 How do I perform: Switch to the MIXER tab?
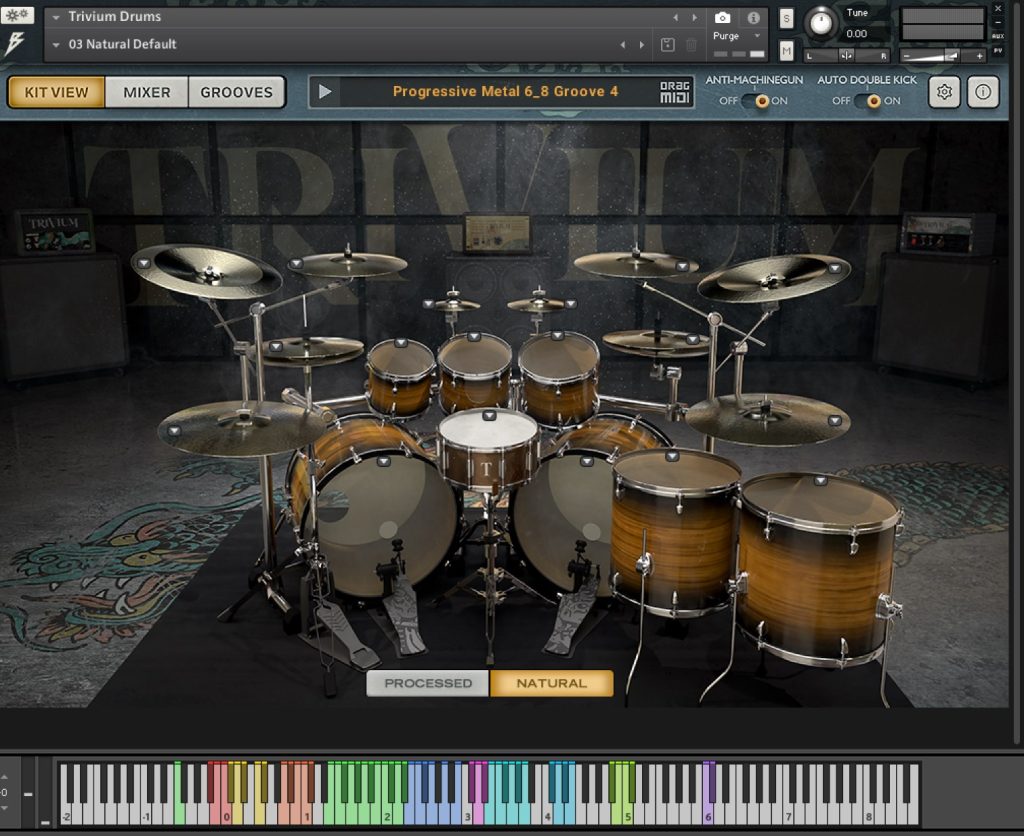[147, 92]
